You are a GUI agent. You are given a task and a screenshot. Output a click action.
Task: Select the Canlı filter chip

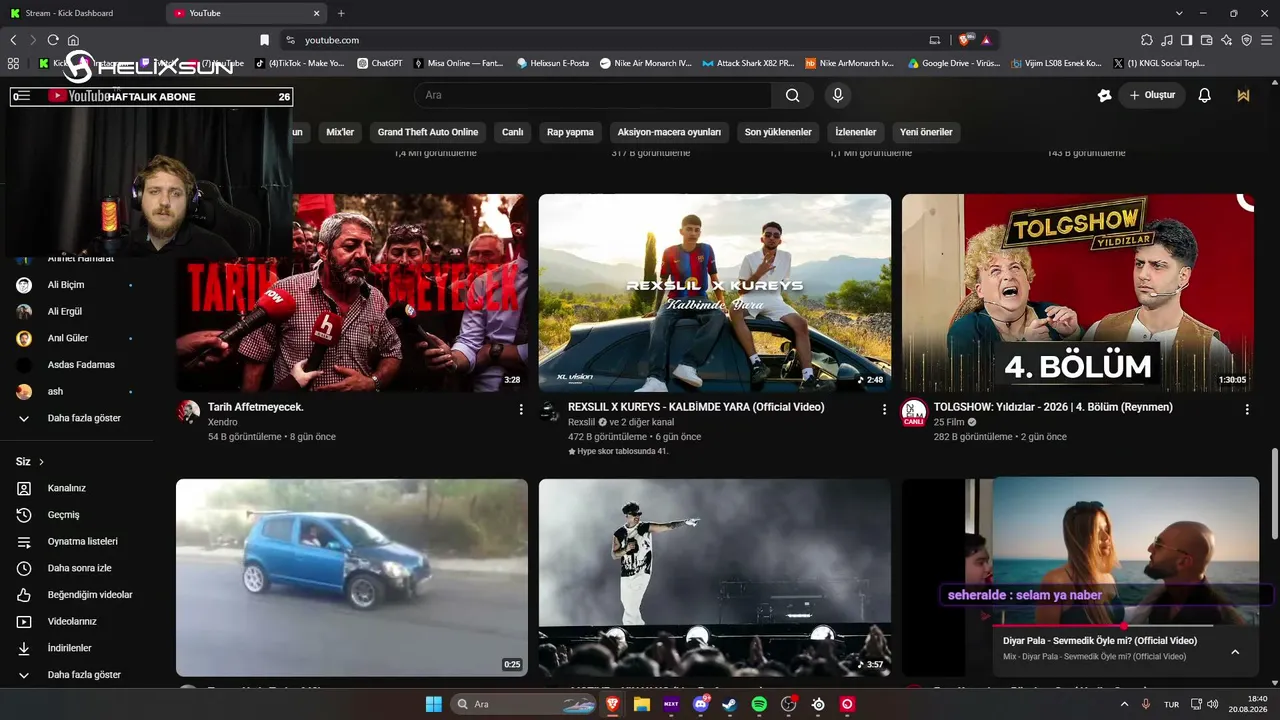(x=513, y=132)
